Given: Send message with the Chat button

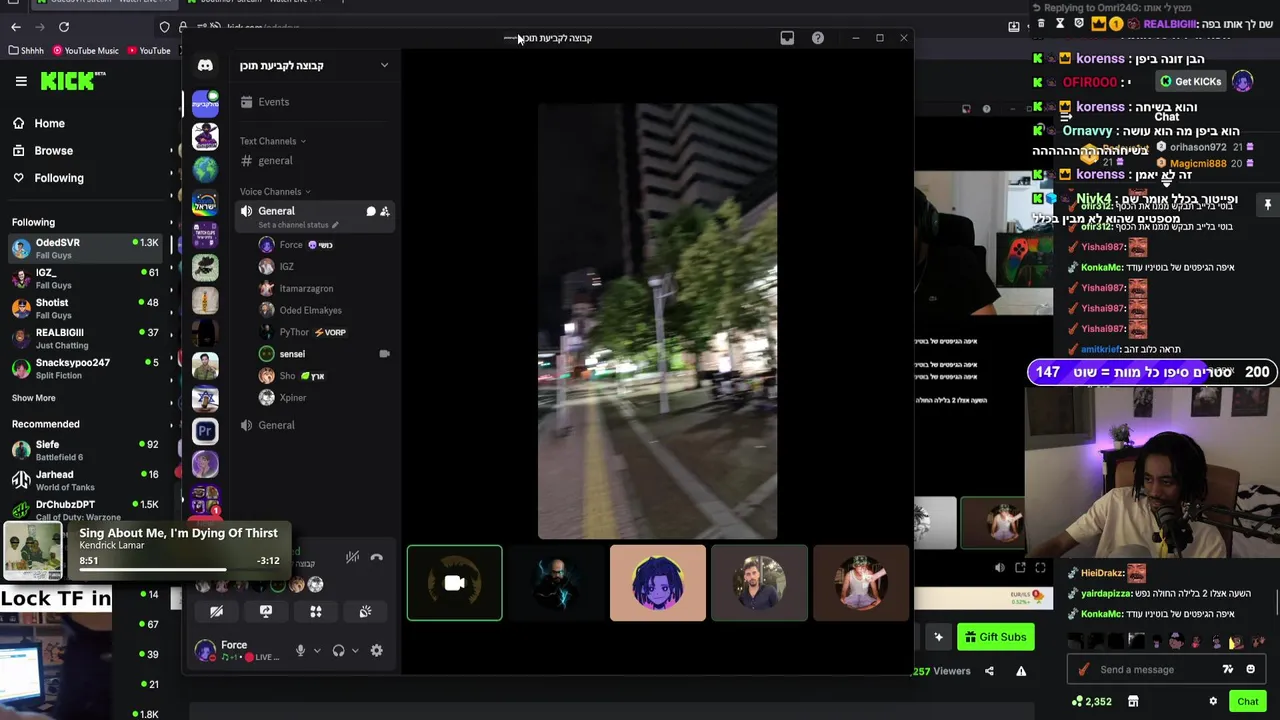Looking at the screenshot, I should (1247, 702).
